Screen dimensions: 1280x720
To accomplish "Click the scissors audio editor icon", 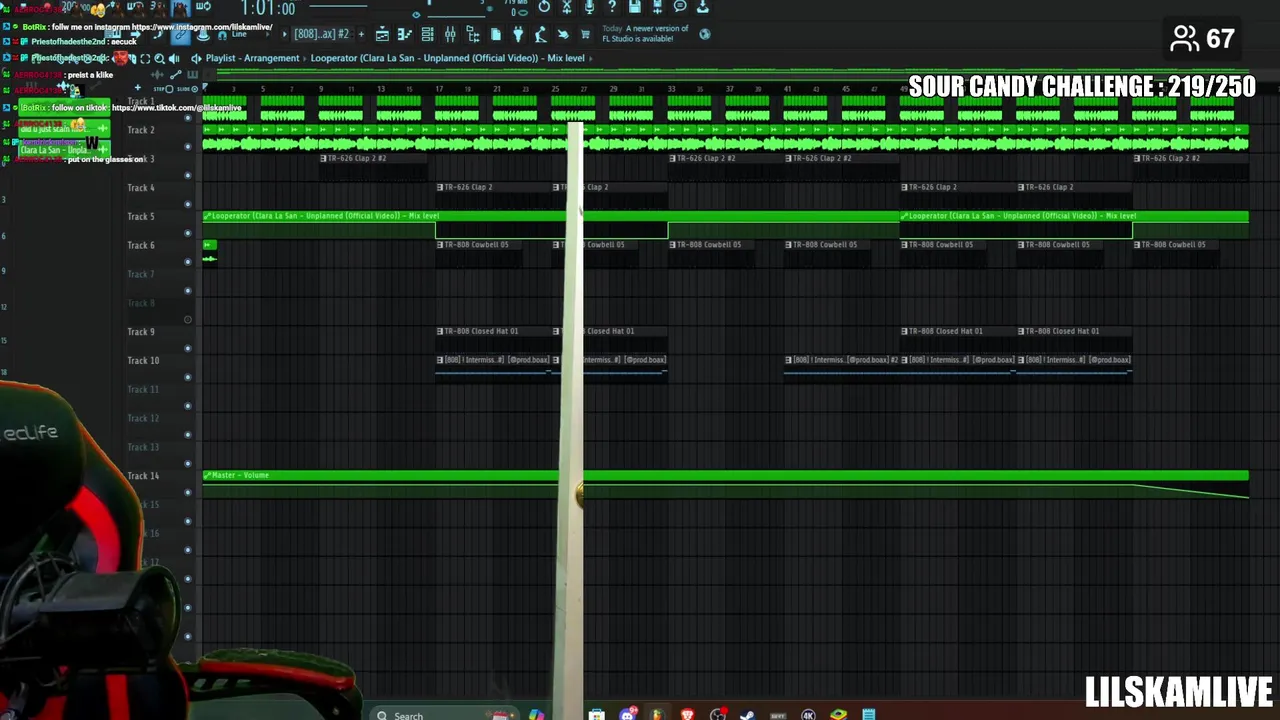I will [567, 7].
